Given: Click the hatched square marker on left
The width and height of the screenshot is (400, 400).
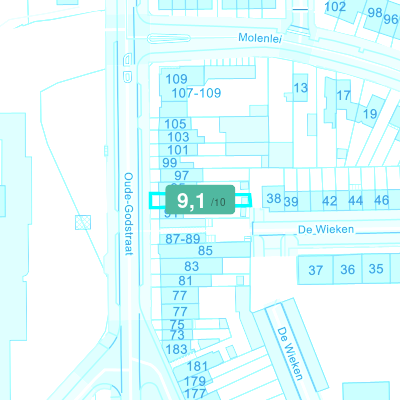Looking at the screenshot, I should pos(83,222).
